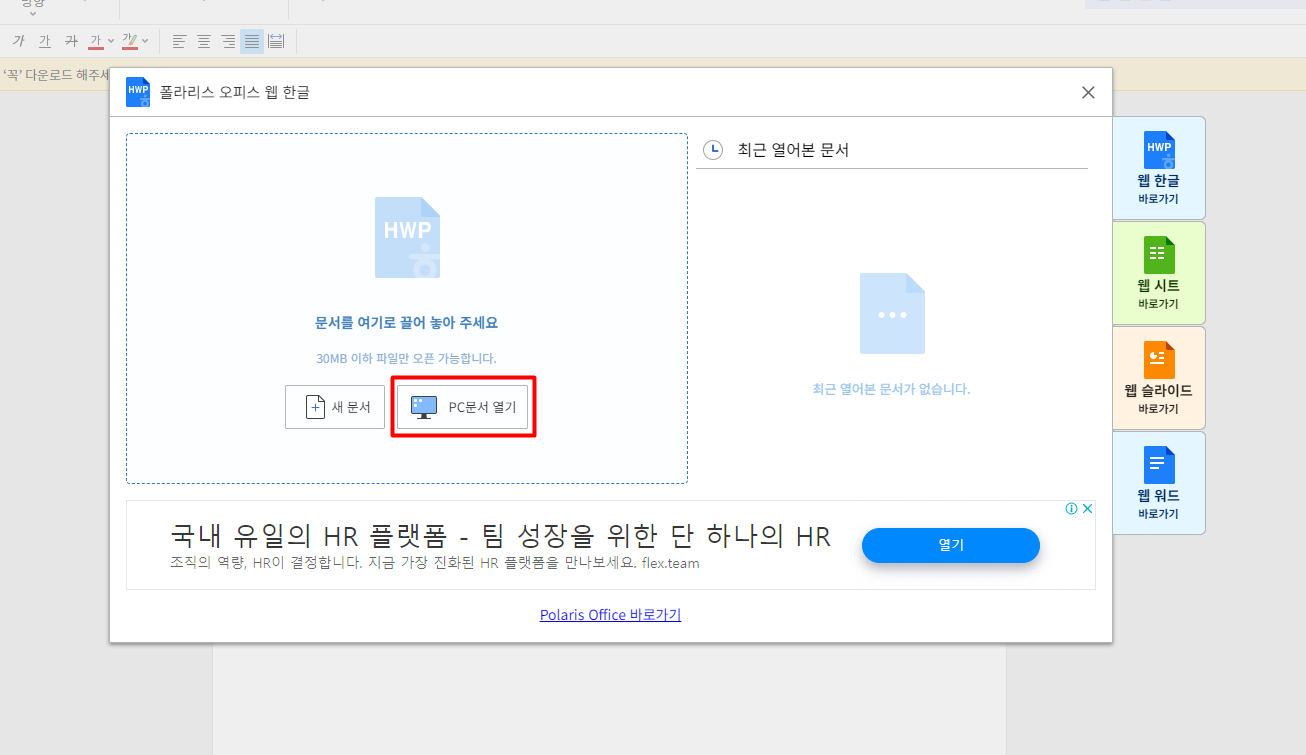Image resolution: width=1306 pixels, height=755 pixels.
Task: Click 문서를 여기로 끌어 놓아 주세요 text
Action: coord(406,323)
